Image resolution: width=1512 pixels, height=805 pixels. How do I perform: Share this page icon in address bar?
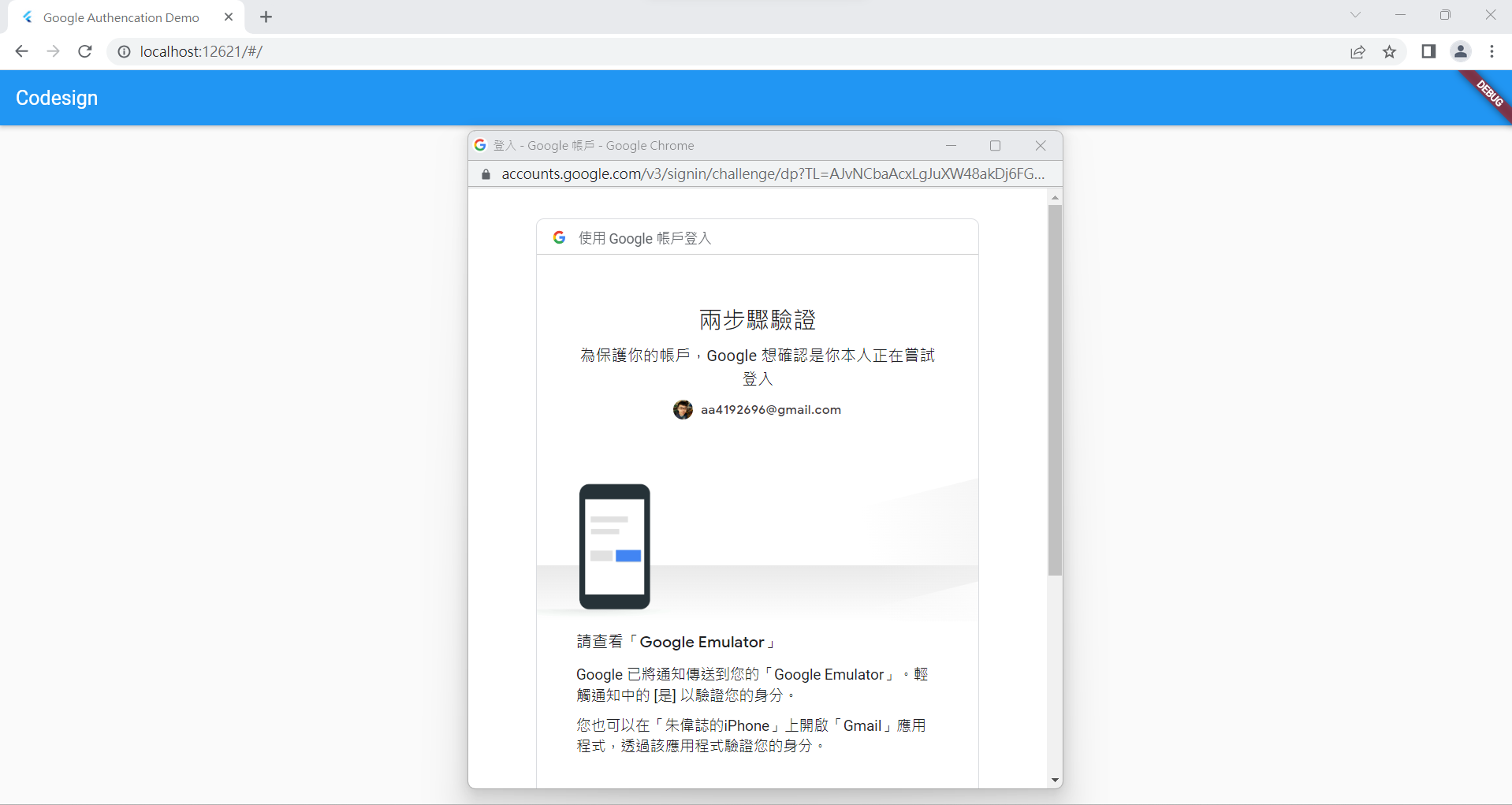click(1357, 51)
